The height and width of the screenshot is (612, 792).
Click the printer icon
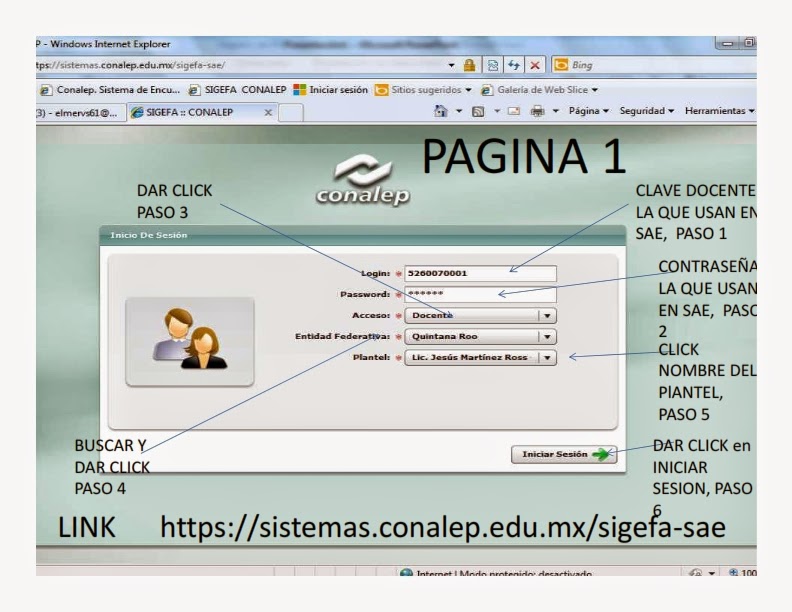tap(537, 111)
